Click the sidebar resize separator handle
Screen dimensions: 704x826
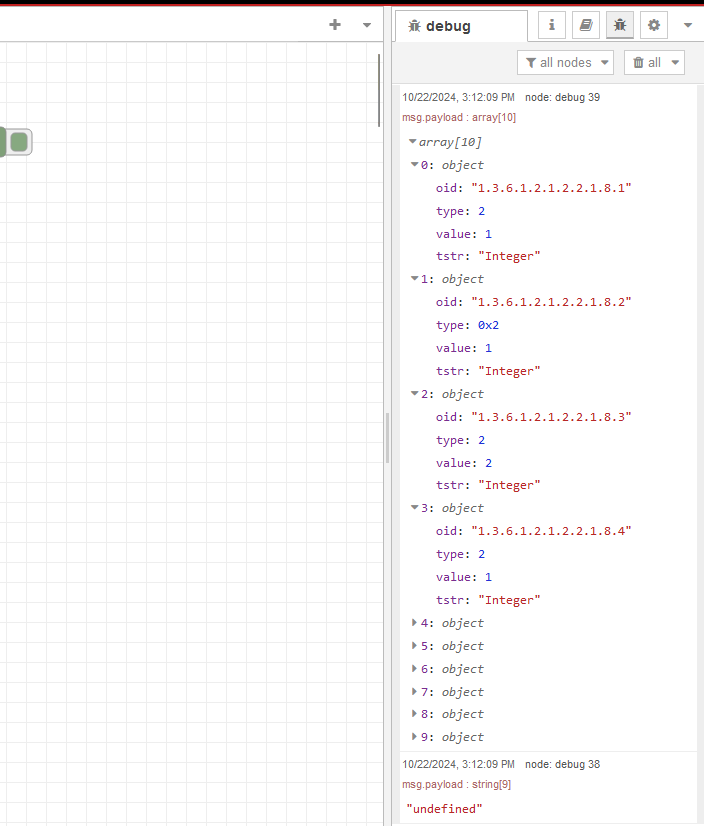(x=388, y=438)
